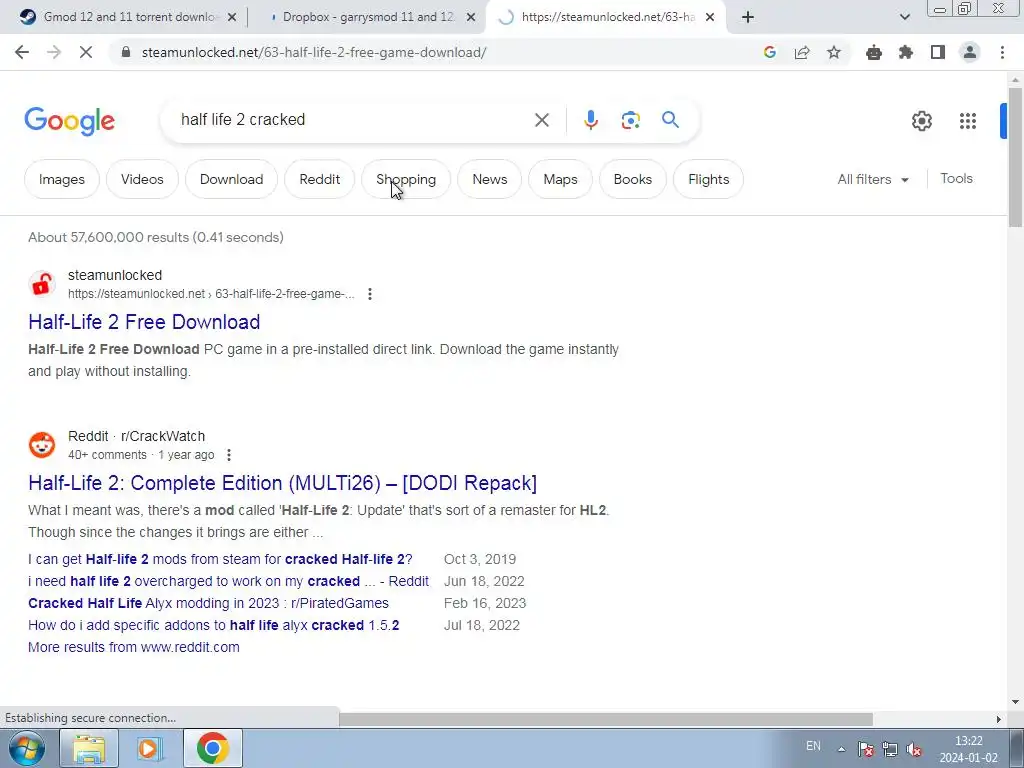Open 'add specific addons' half life alyx link

tap(214, 625)
